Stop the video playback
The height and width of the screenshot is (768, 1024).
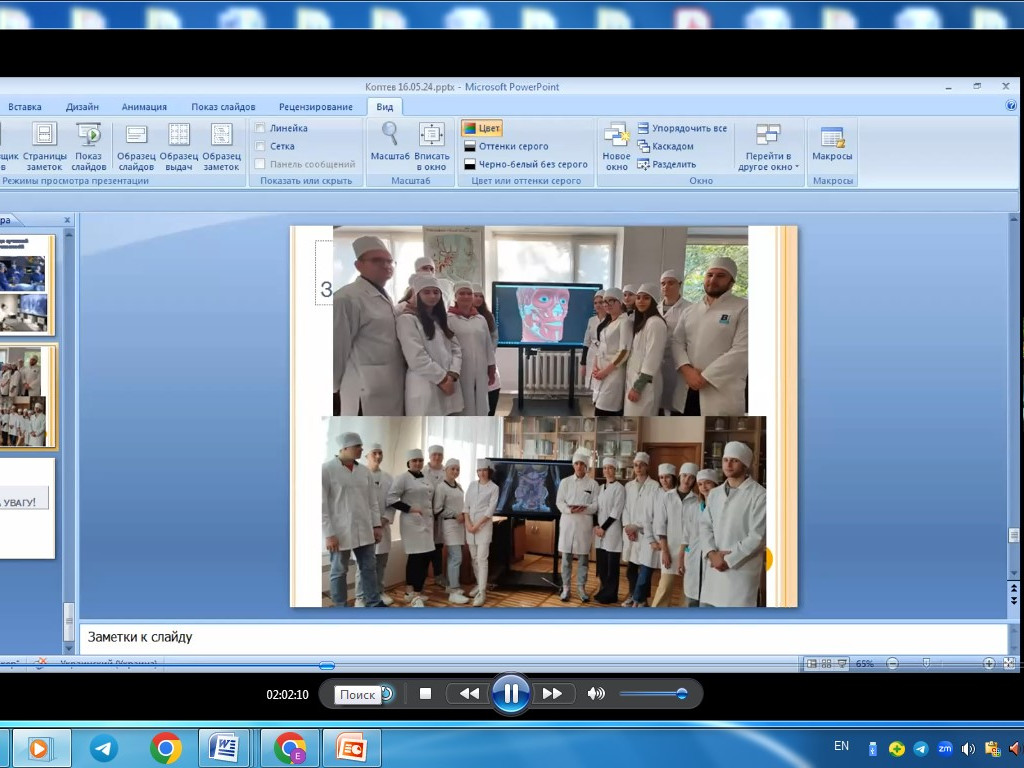[425, 694]
